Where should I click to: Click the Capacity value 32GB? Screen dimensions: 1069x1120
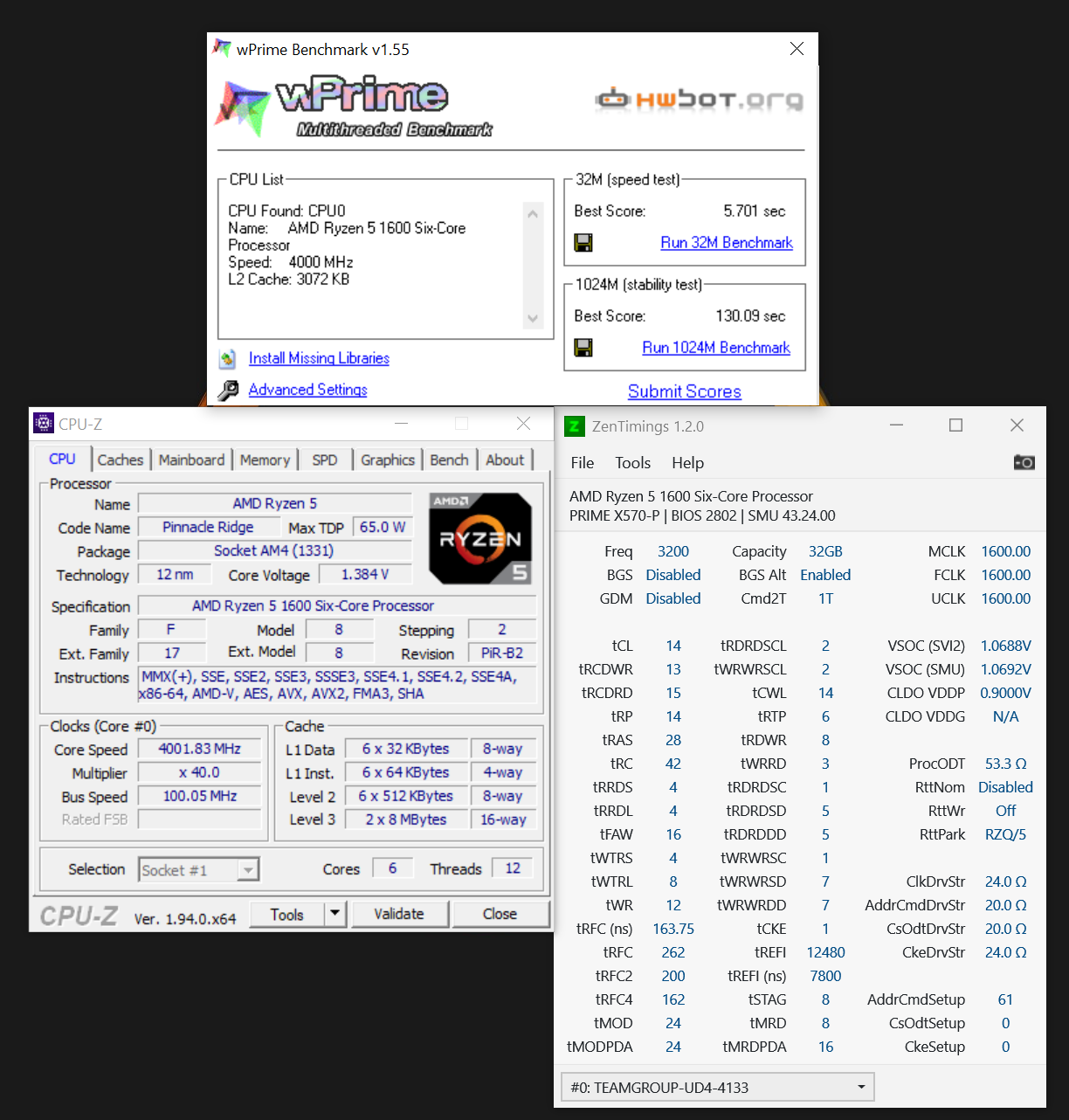point(825,551)
